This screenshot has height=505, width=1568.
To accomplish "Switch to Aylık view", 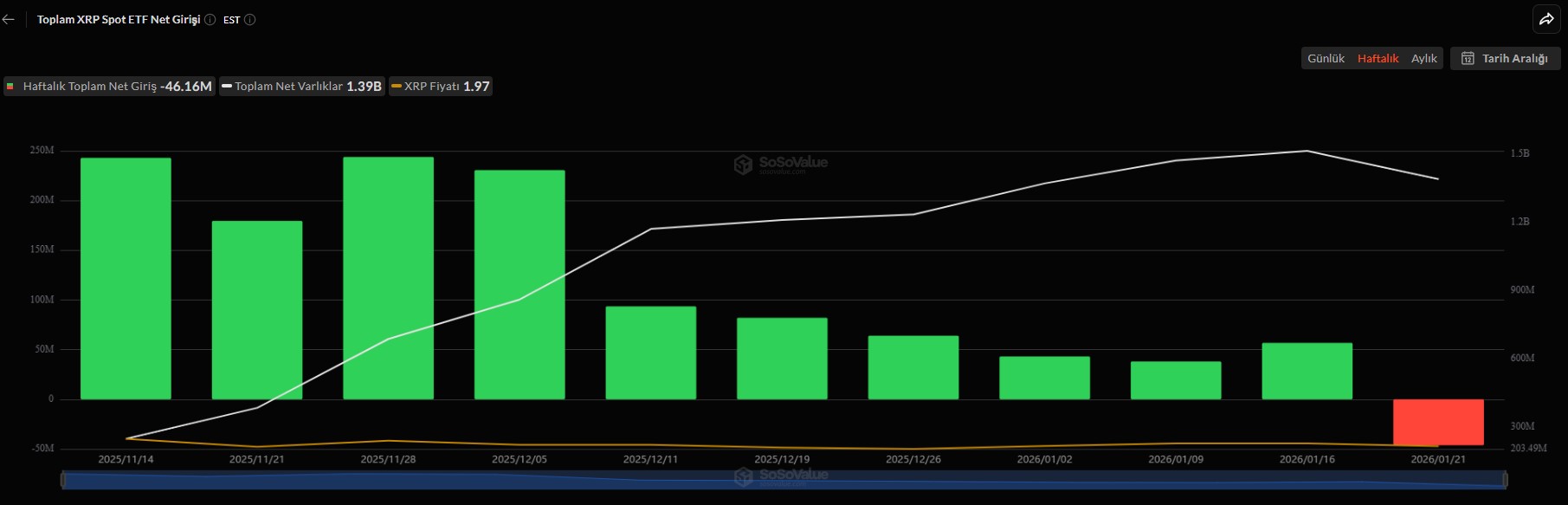I will (x=1423, y=58).
